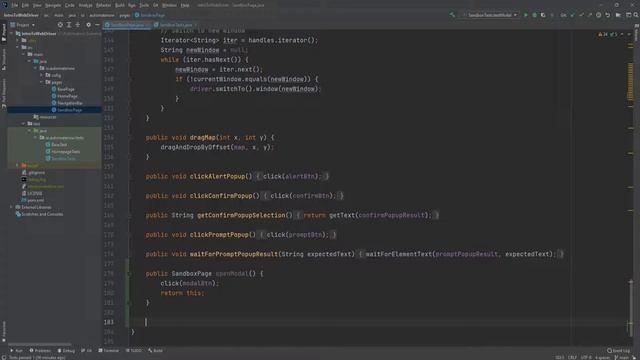Open the Build tool window

click(156, 351)
